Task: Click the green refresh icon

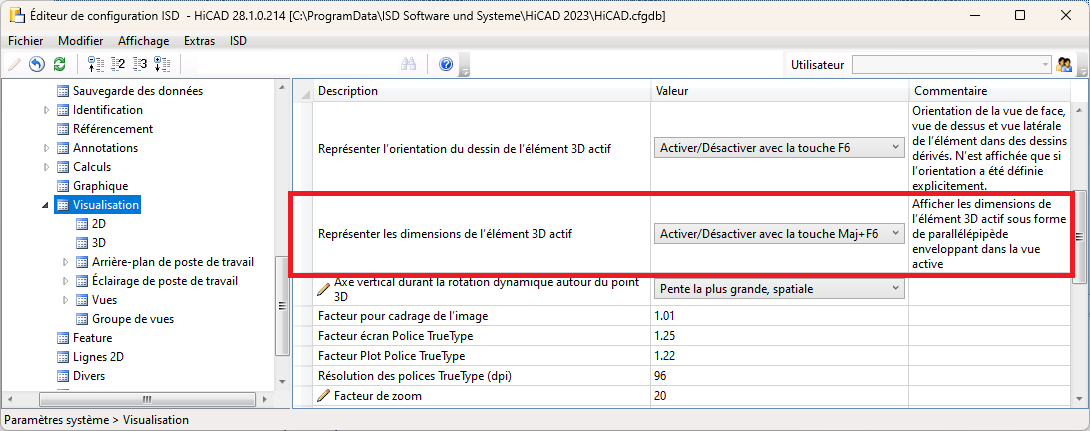Action: [59, 65]
